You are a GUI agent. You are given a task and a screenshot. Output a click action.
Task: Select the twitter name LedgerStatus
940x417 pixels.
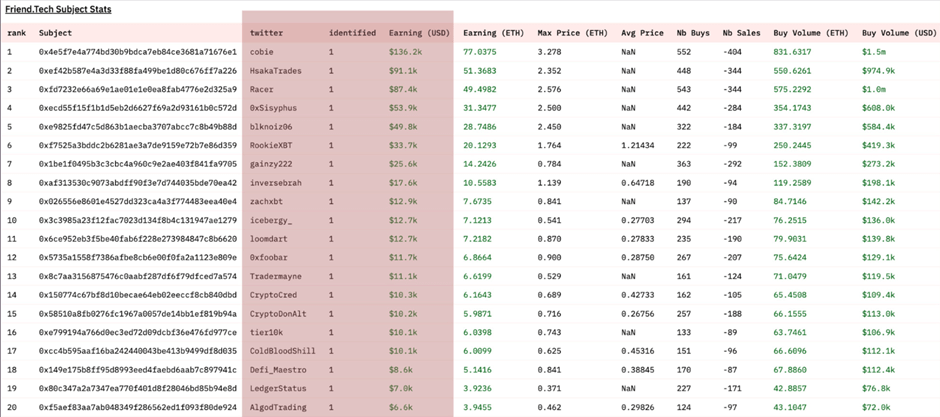click(278, 389)
